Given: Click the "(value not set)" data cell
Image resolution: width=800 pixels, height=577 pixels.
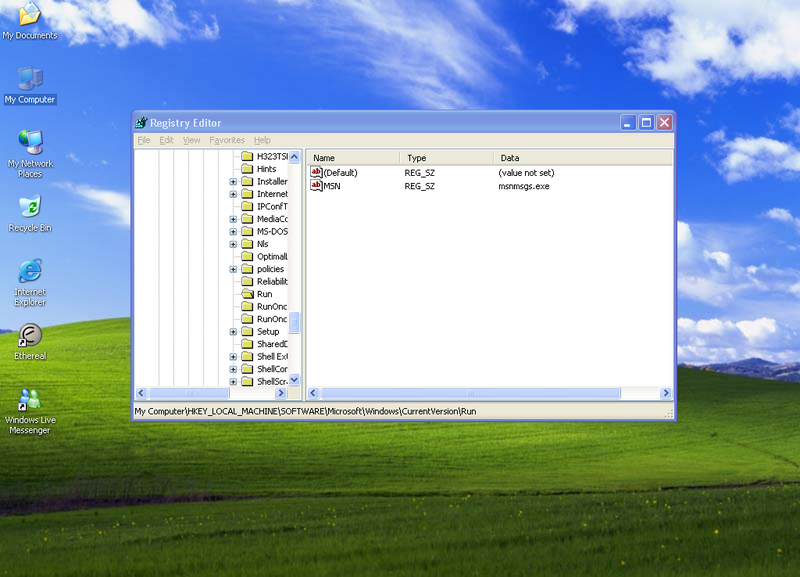Looking at the screenshot, I should point(526,172).
